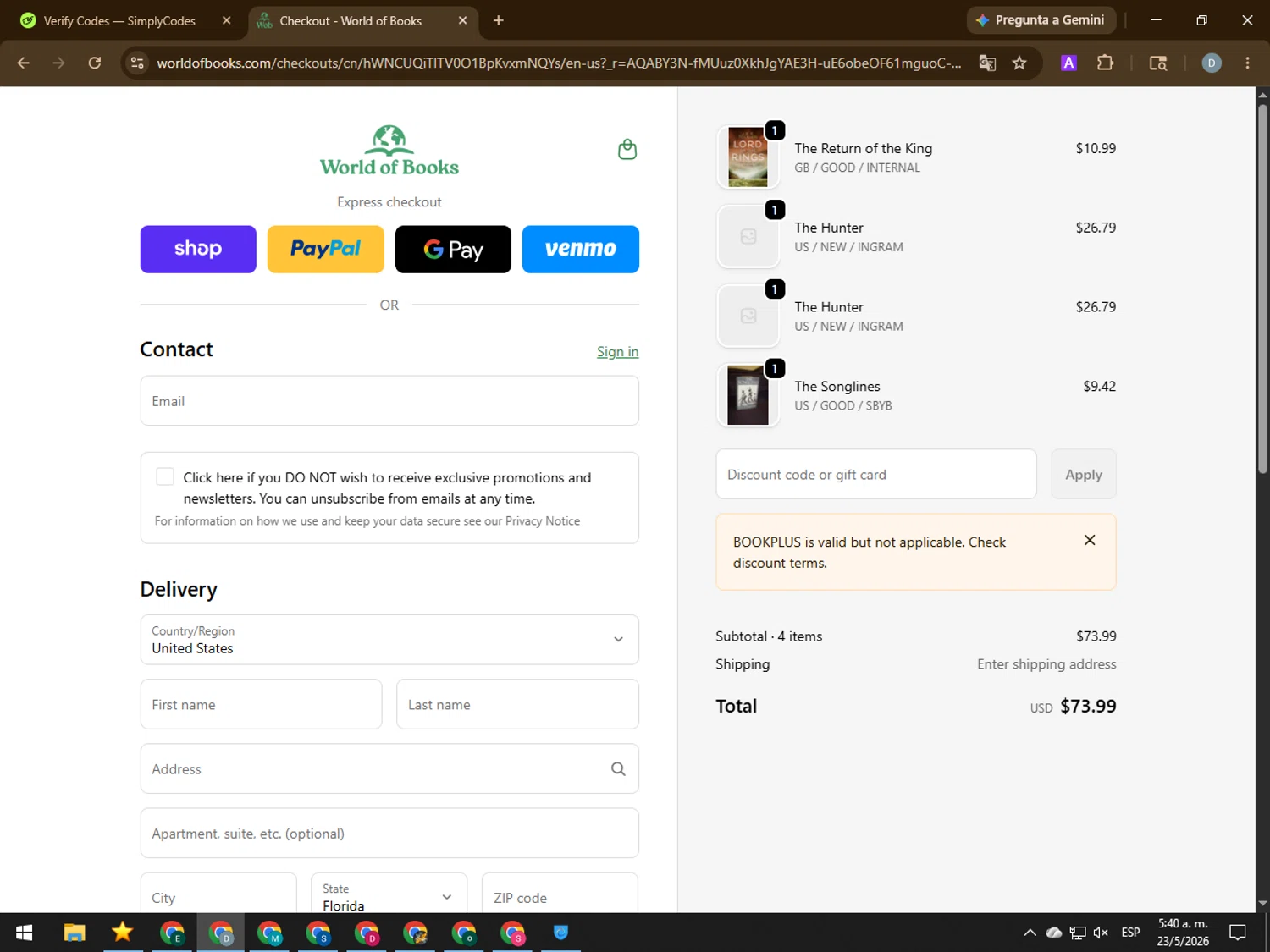1270x952 pixels.
Task: Pay with Google Pay button
Action: [x=453, y=249]
